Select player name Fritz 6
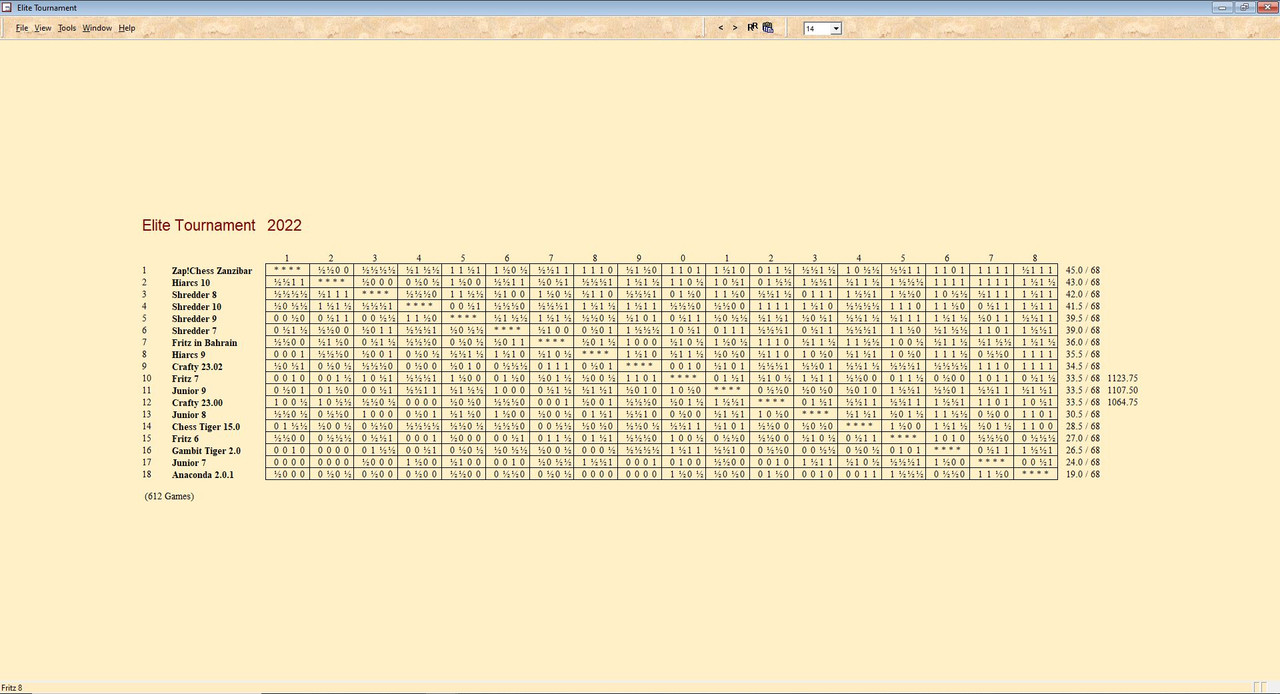The image size is (1280, 694). click(185, 439)
